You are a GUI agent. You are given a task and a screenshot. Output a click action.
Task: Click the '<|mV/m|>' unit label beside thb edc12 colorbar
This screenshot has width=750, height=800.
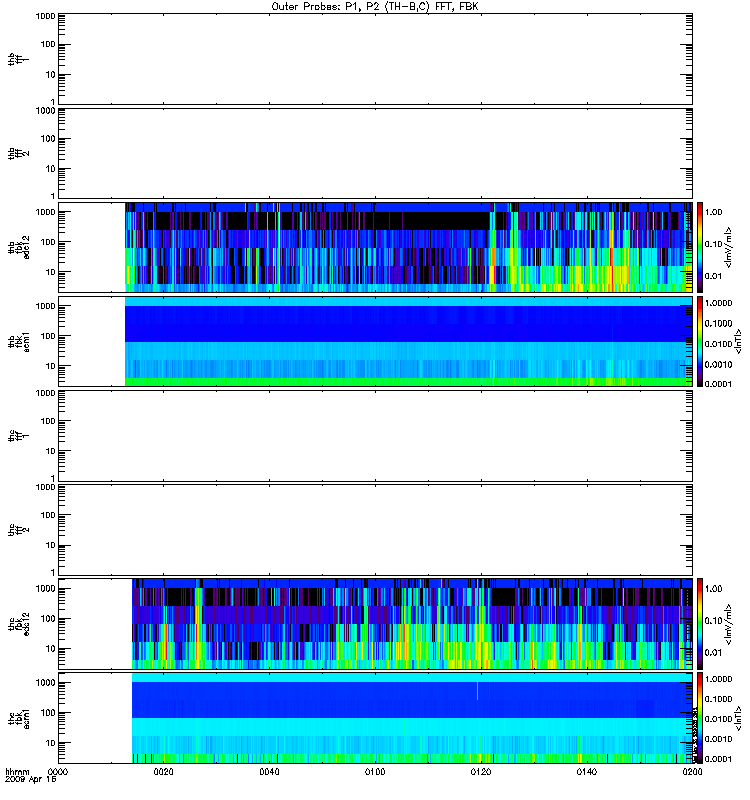point(729,247)
